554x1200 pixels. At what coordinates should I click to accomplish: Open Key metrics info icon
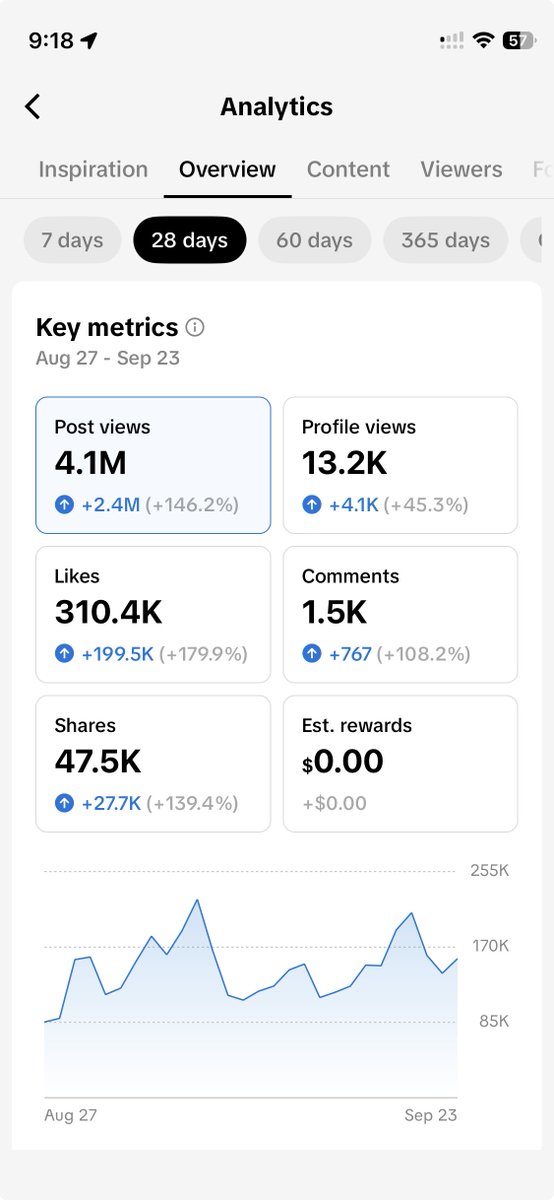(196, 327)
